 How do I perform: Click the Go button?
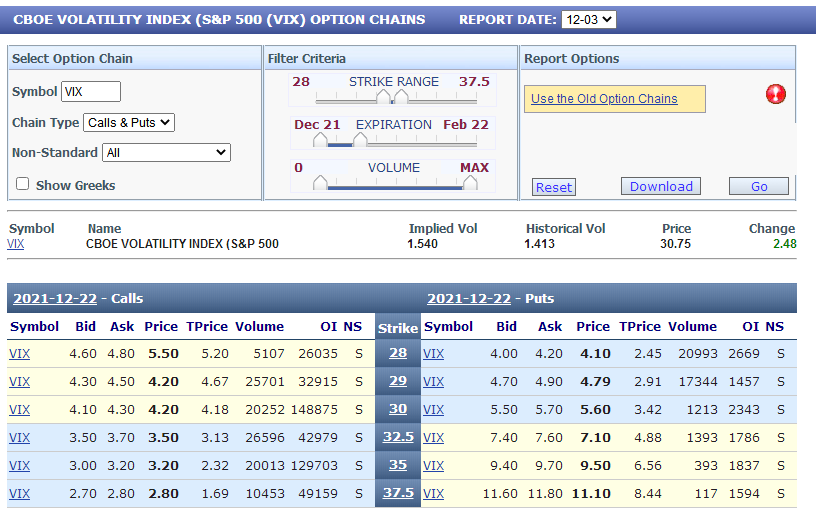click(x=759, y=186)
